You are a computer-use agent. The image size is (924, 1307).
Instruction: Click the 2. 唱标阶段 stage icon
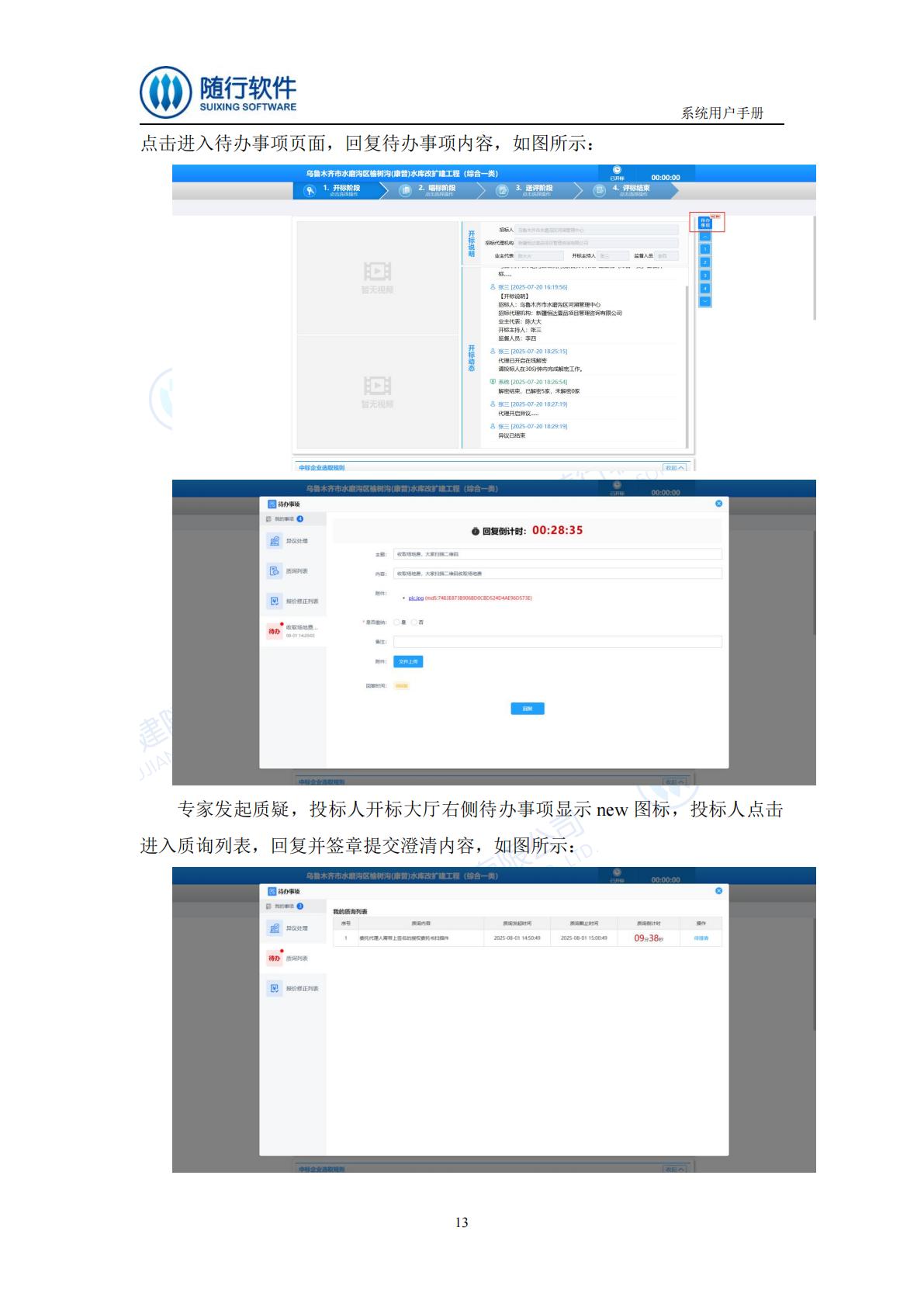[405, 190]
